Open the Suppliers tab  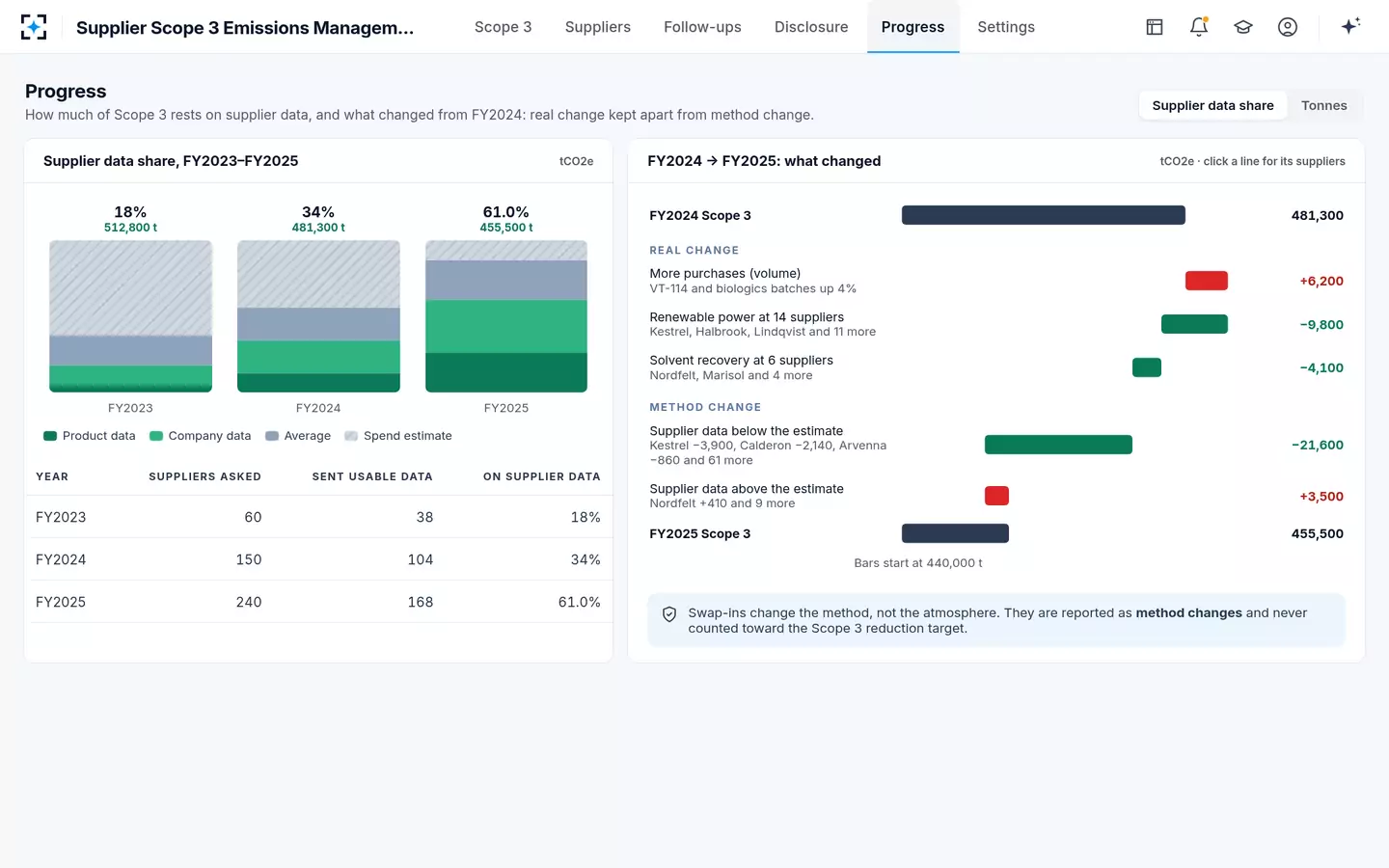597,27
